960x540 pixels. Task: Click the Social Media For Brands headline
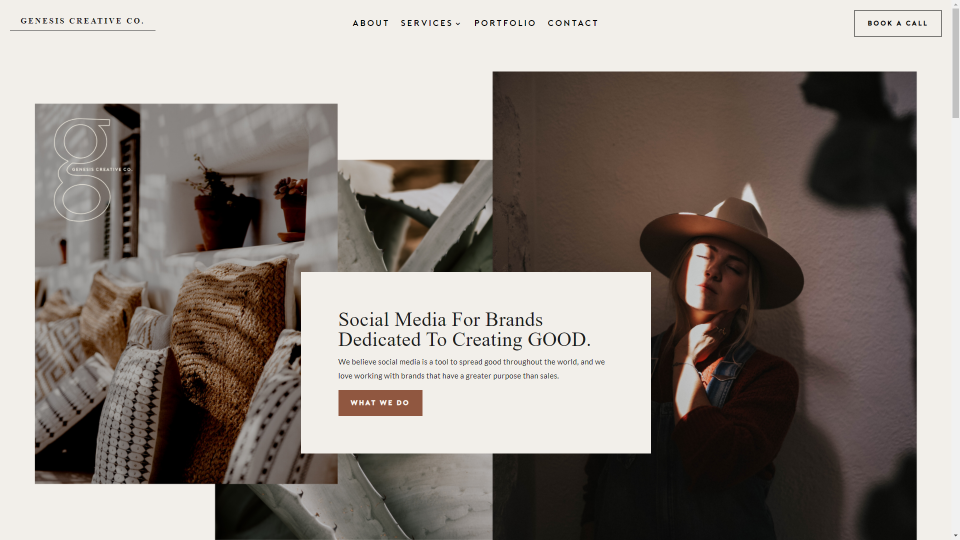[x=464, y=329]
